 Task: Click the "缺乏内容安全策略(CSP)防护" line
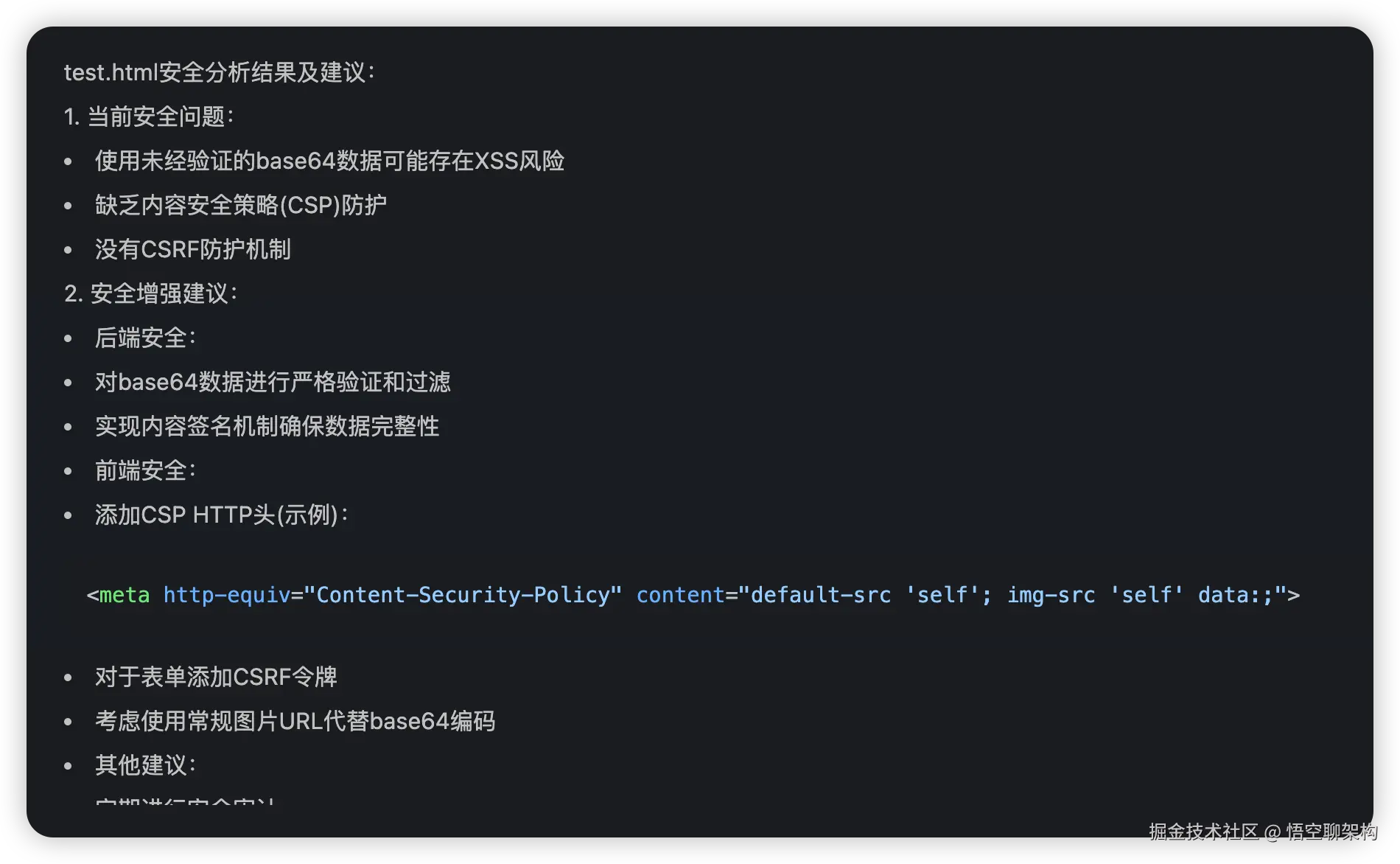point(240,205)
